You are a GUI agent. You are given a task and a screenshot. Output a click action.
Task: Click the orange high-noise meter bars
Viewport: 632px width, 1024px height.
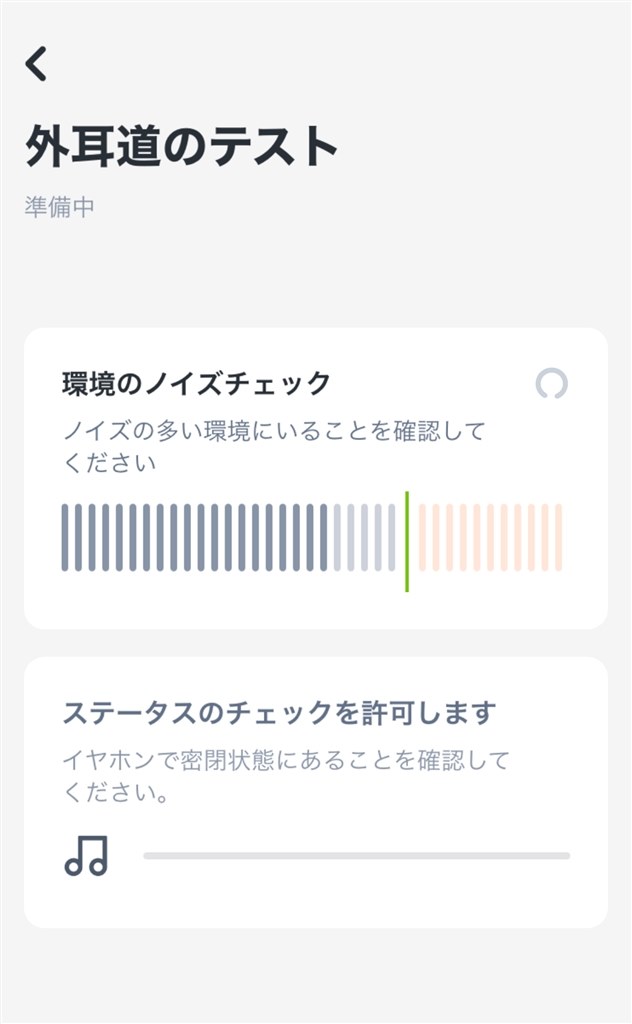(x=490, y=538)
